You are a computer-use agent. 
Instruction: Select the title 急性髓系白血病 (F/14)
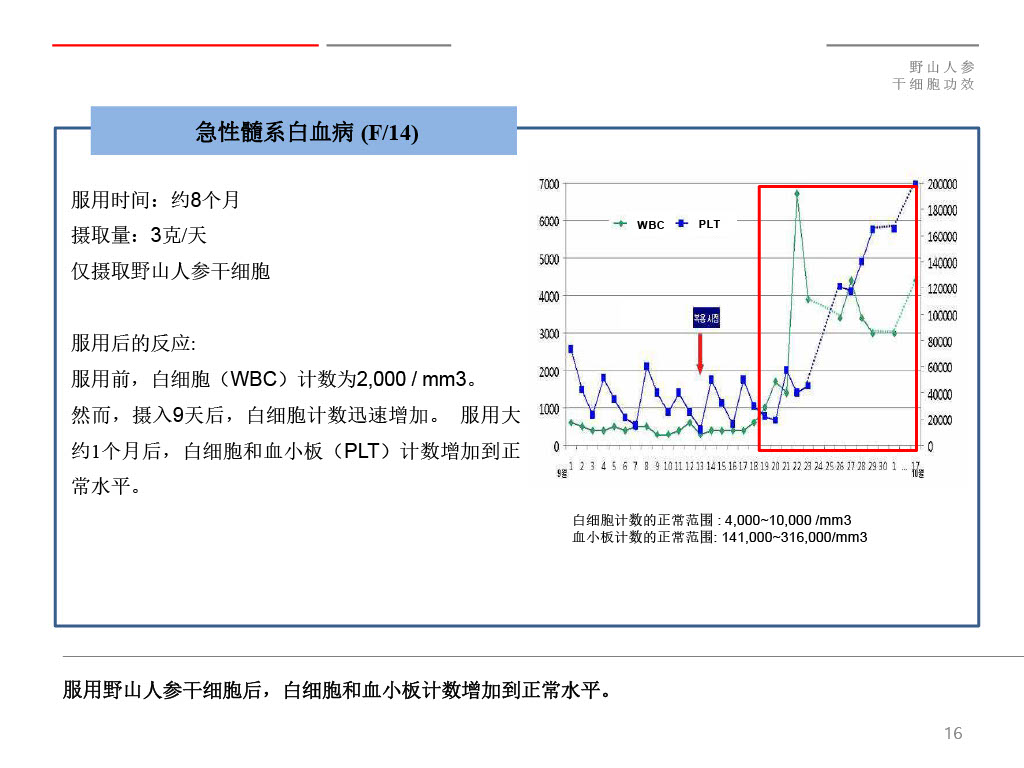click(305, 132)
